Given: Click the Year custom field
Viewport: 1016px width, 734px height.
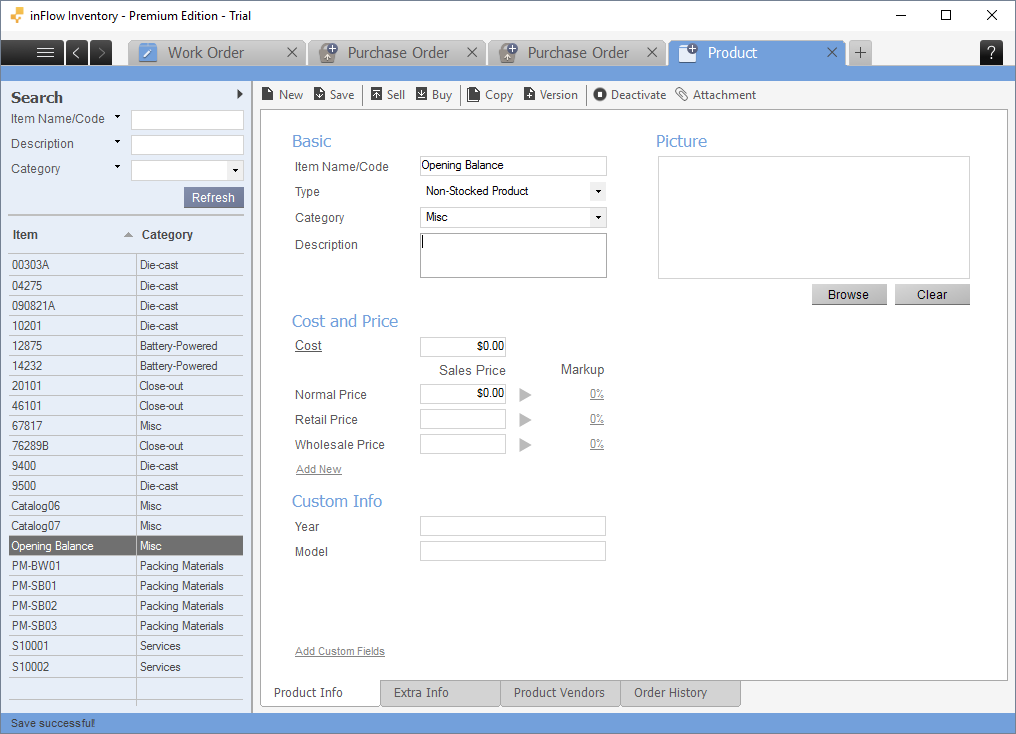Looking at the screenshot, I should [x=513, y=525].
